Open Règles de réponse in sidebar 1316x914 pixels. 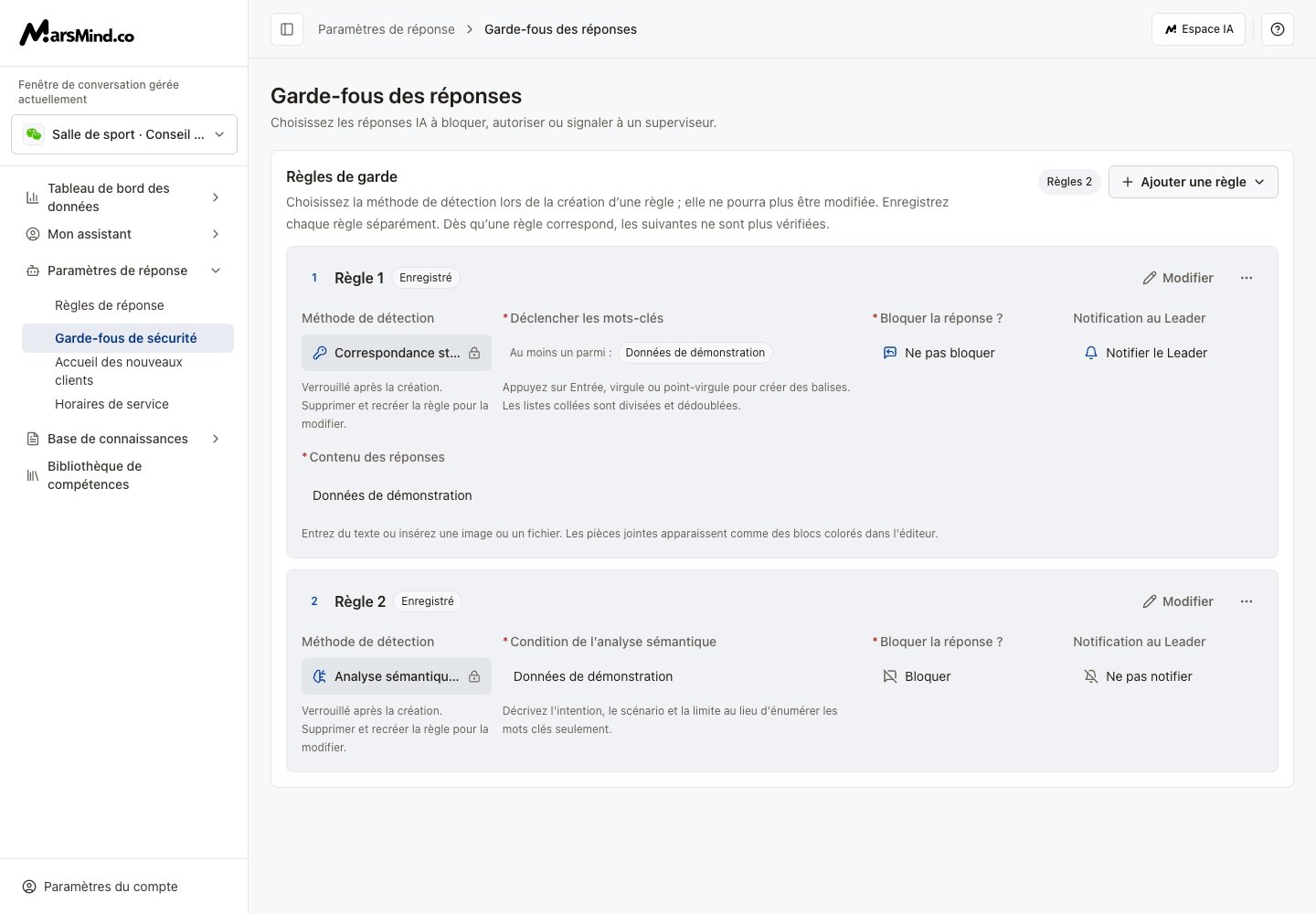tap(128, 305)
